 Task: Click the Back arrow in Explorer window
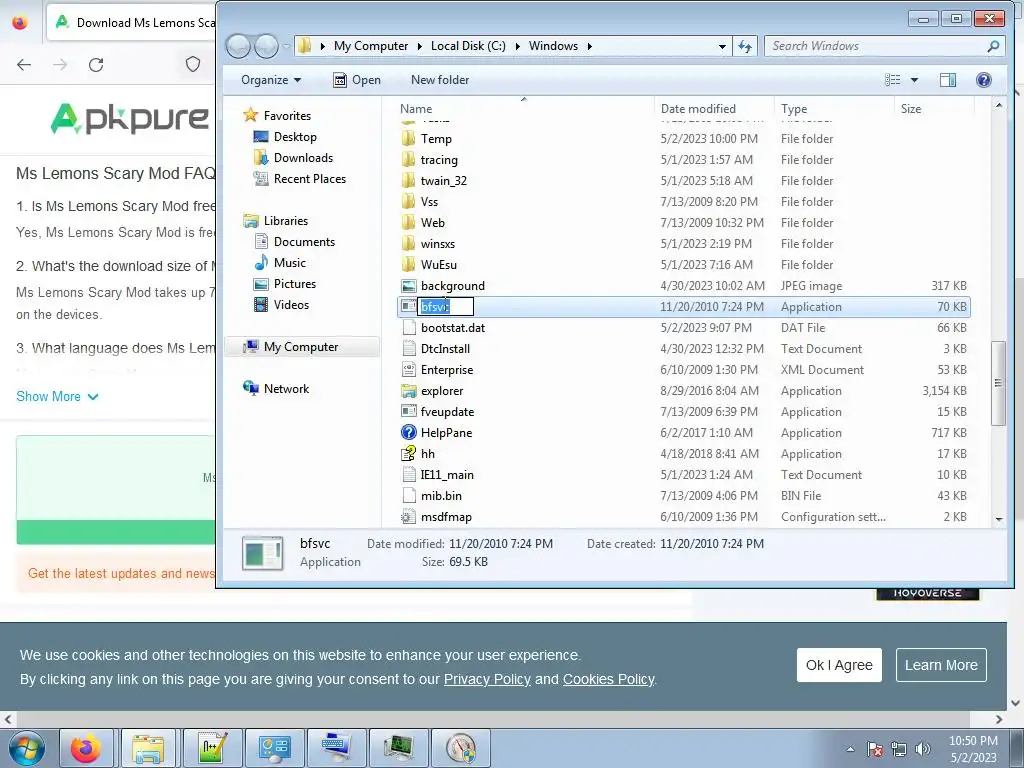coord(238,46)
